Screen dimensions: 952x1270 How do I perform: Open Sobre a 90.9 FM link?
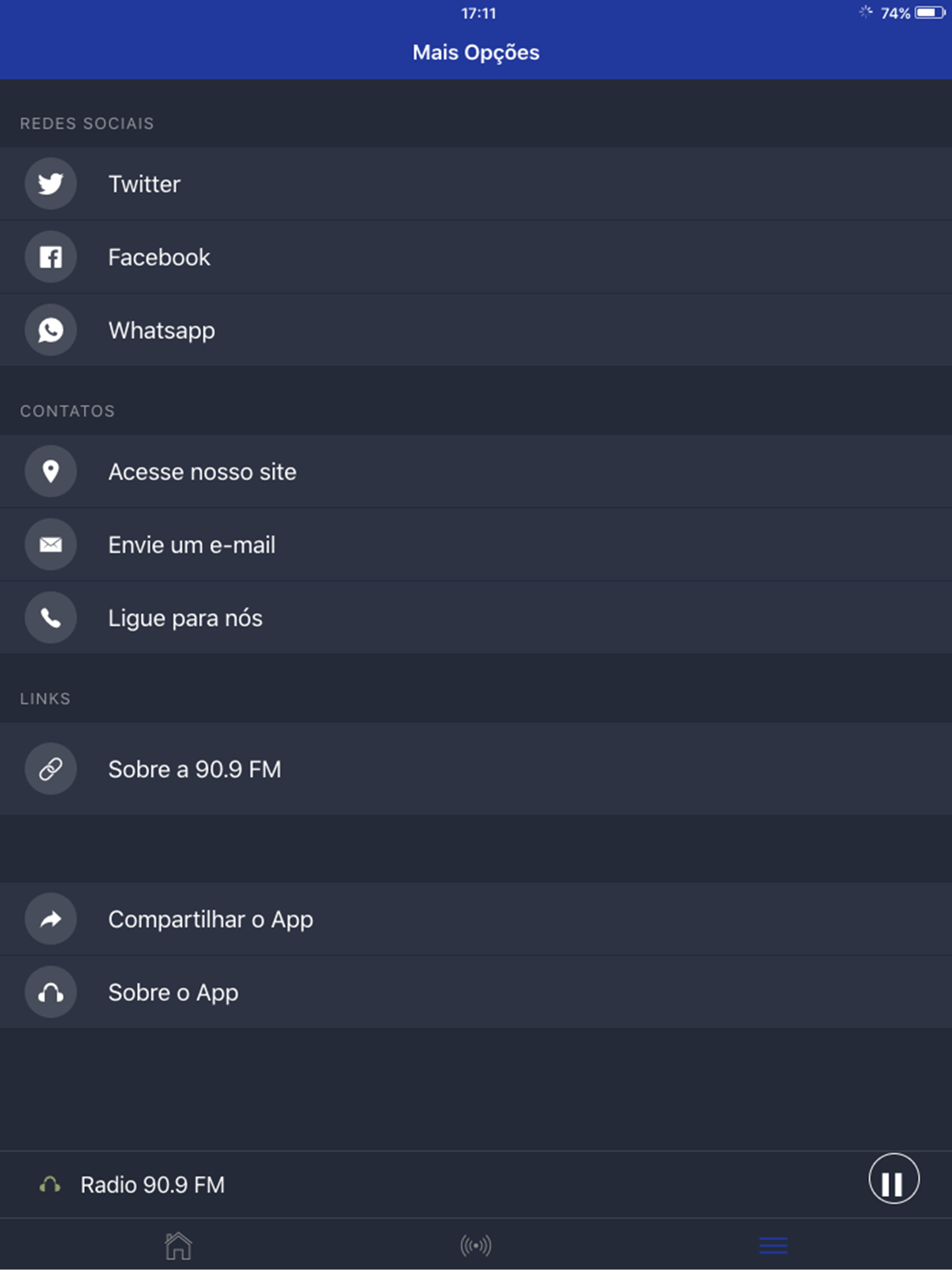476,769
